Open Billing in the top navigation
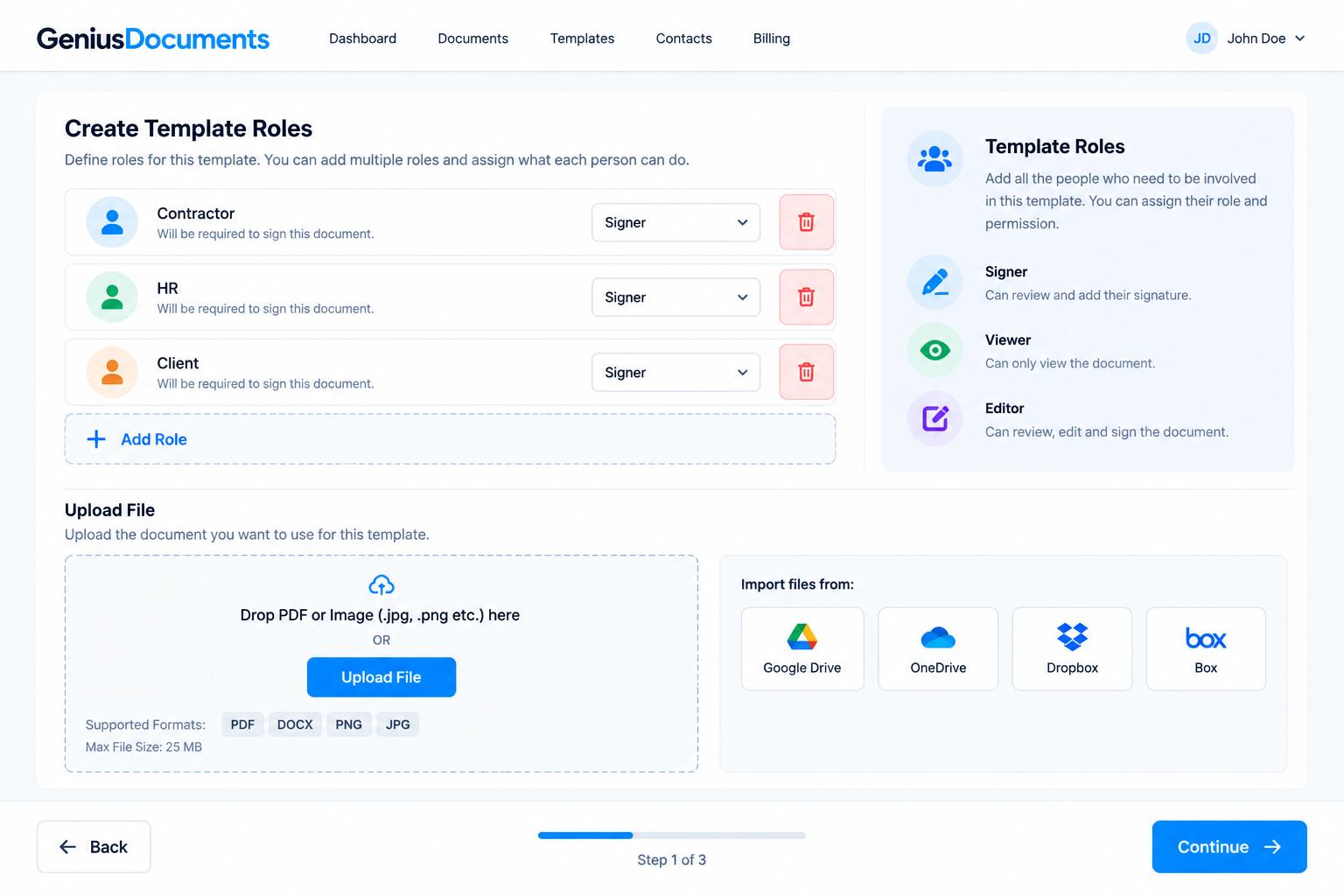The height and width of the screenshot is (896, 1344). tap(771, 38)
